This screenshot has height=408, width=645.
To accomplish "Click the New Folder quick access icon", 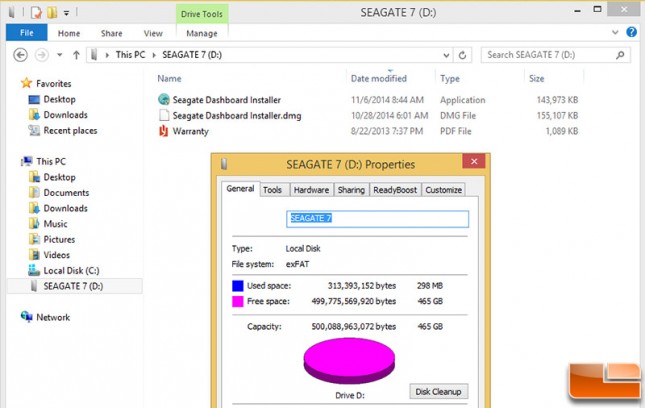I will click(x=52, y=13).
